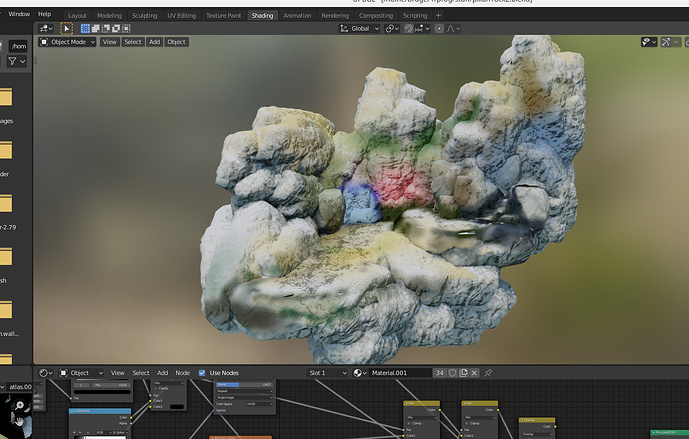
Task: Open the Global transform orientation dropdown
Action: [359, 29]
